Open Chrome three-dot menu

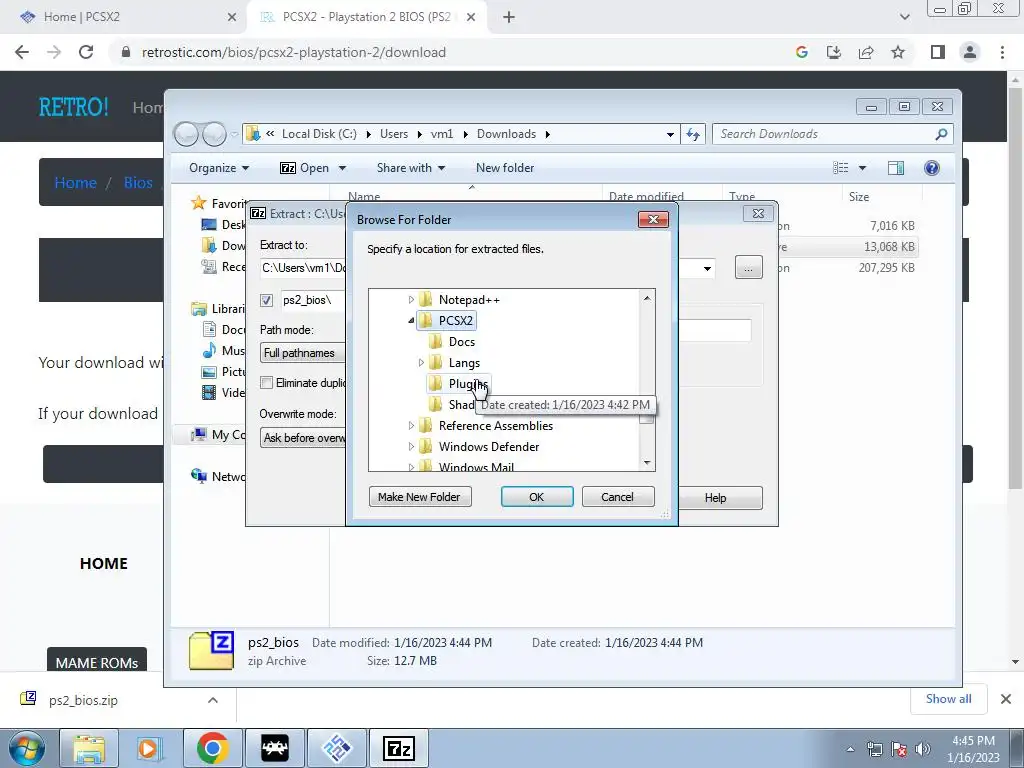(x=1002, y=52)
